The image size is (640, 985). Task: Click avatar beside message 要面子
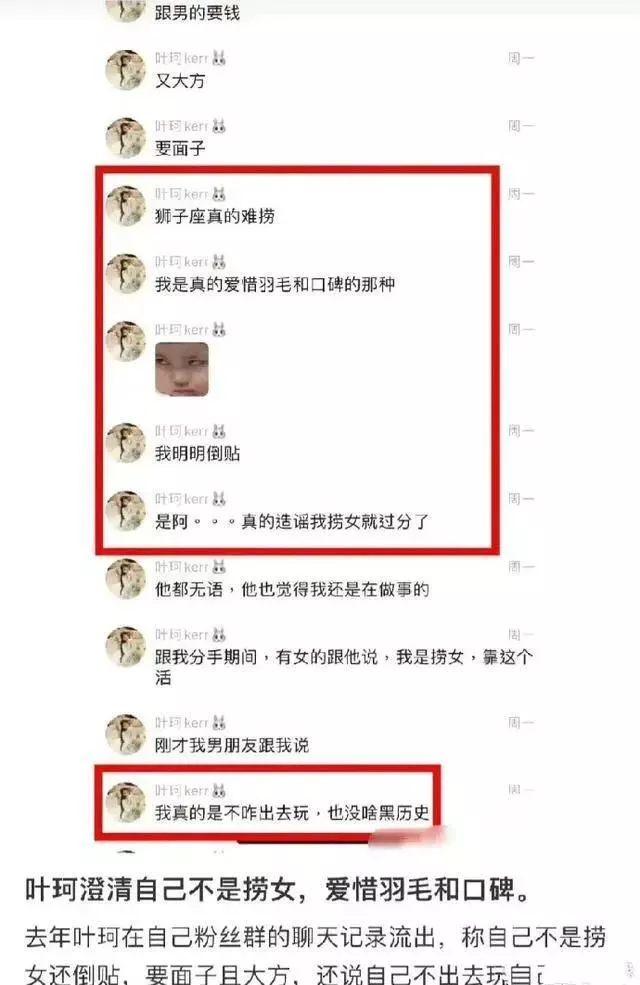pyautogui.click(x=126, y=138)
